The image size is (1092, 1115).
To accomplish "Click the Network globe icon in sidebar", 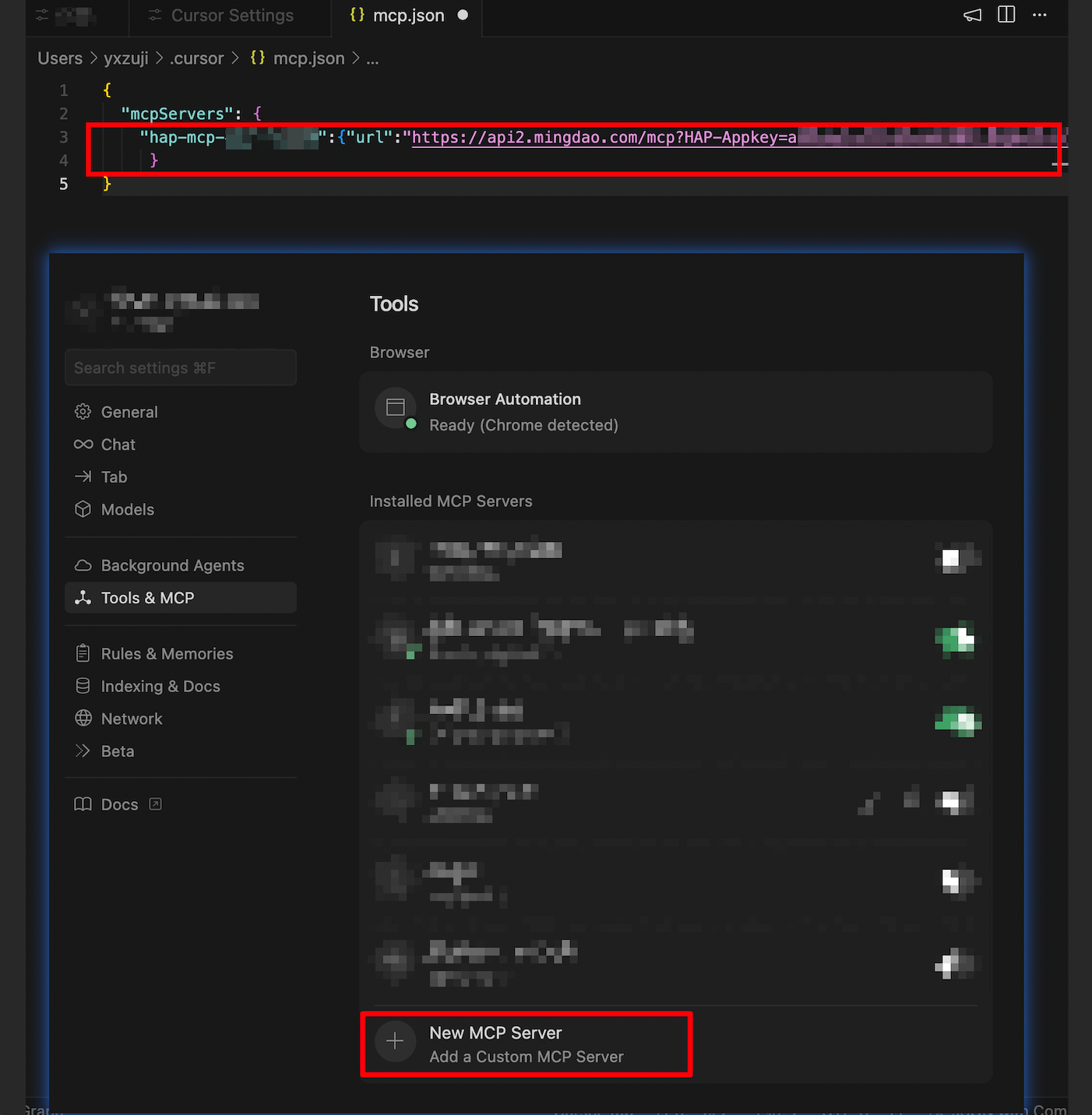I will click(x=83, y=719).
